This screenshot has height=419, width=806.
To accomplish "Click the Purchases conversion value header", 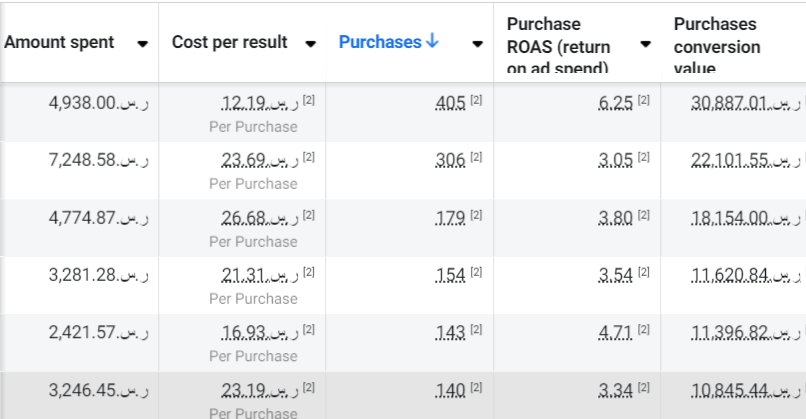I will (717, 45).
